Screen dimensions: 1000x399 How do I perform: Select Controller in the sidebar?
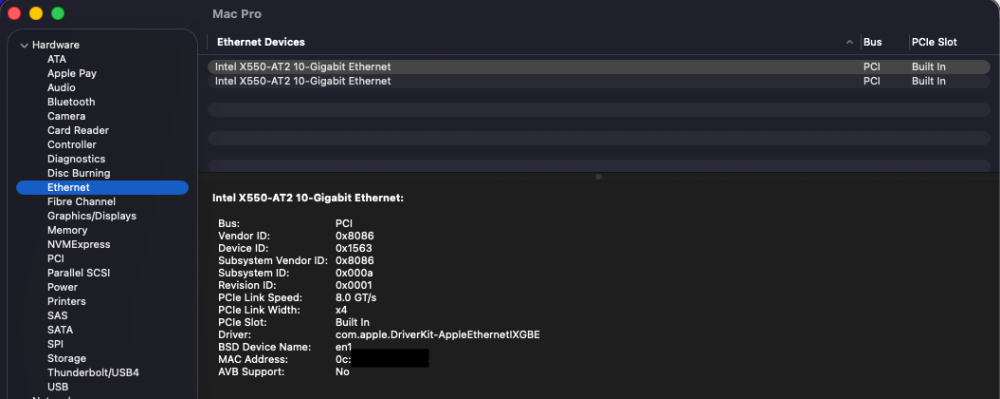71,145
